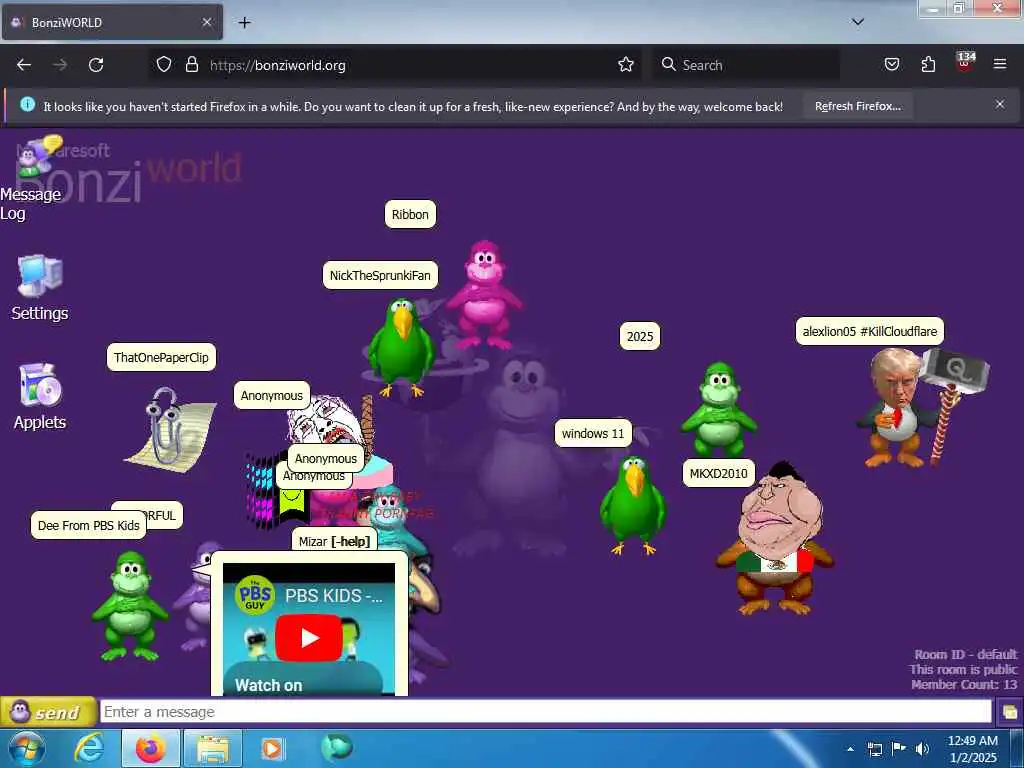This screenshot has height=768, width=1024.
Task: View site security padlock info
Action: pos(191,65)
